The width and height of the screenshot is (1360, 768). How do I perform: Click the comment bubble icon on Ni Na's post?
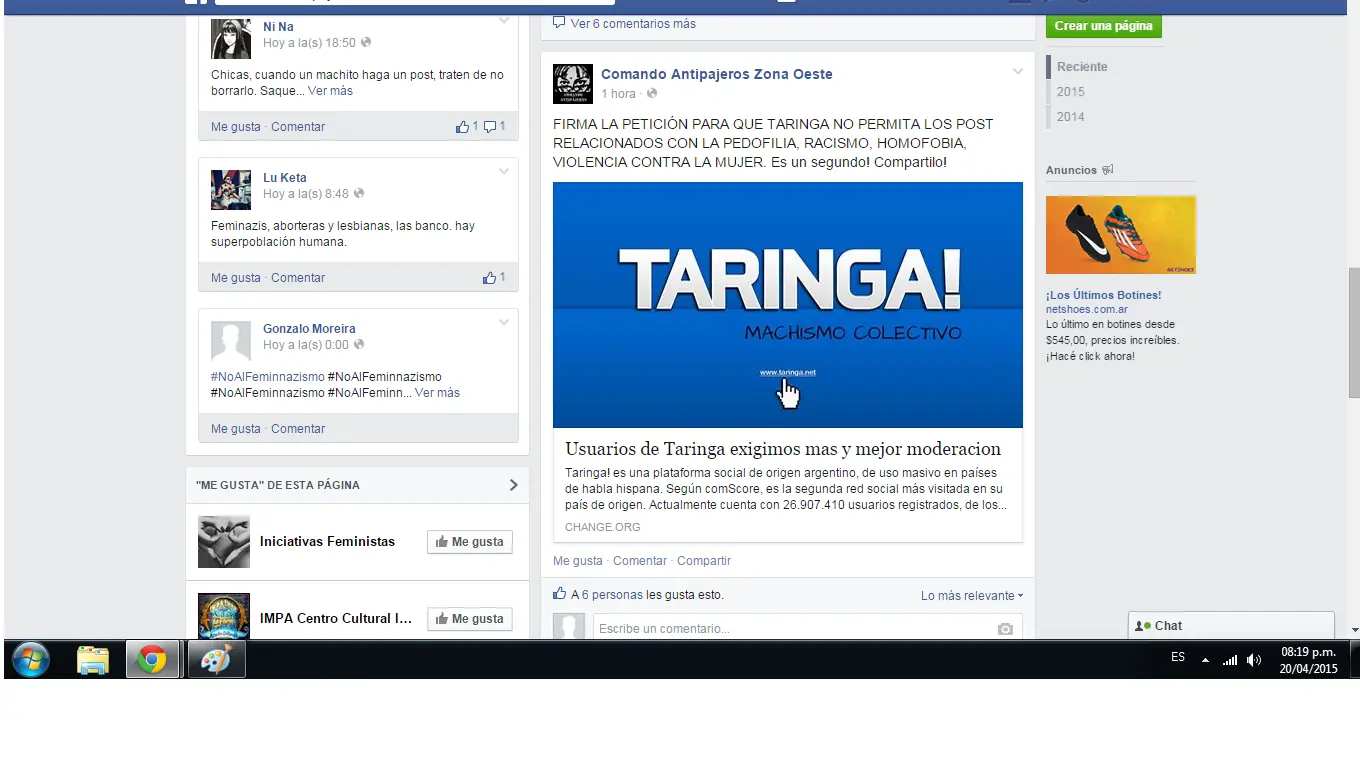click(490, 127)
